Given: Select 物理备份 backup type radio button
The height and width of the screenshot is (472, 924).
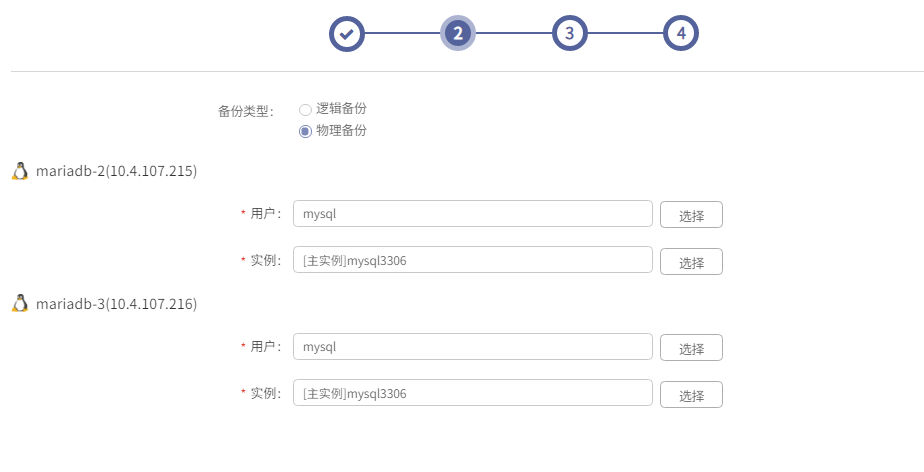Looking at the screenshot, I should point(305,131).
